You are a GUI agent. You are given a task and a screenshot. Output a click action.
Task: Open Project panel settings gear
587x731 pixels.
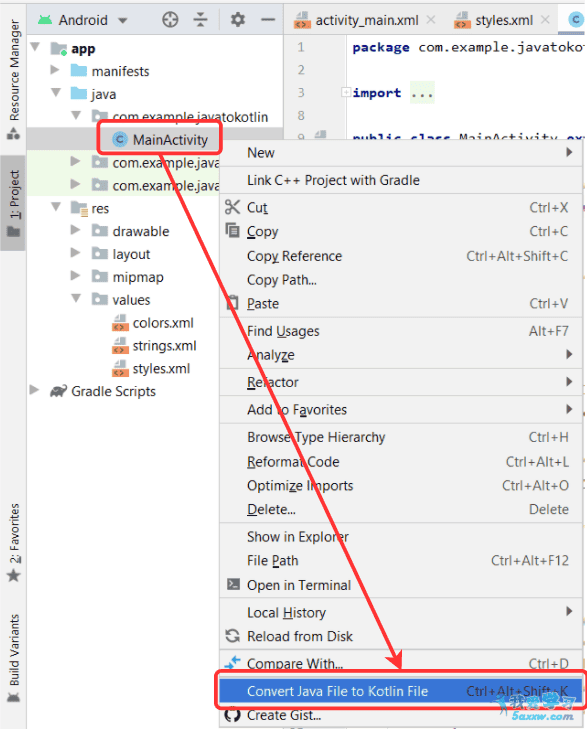(x=238, y=20)
